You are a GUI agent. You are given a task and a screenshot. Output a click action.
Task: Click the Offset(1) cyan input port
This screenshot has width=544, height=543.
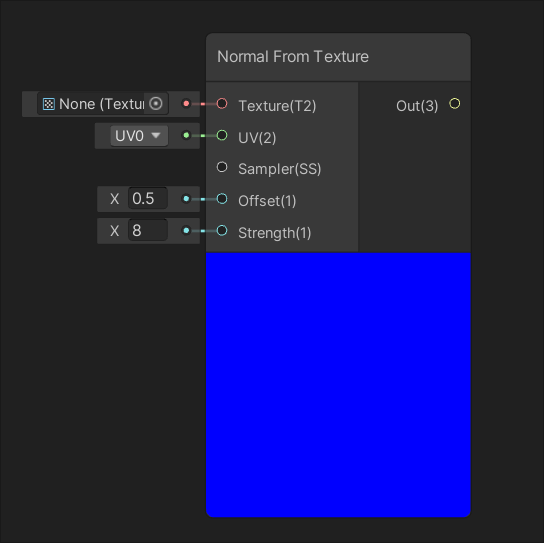pyautogui.click(x=222, y=199)
